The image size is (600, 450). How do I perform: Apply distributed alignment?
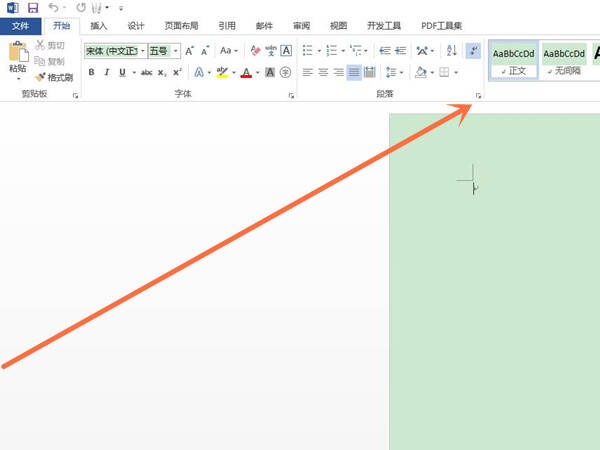(370, 72)
